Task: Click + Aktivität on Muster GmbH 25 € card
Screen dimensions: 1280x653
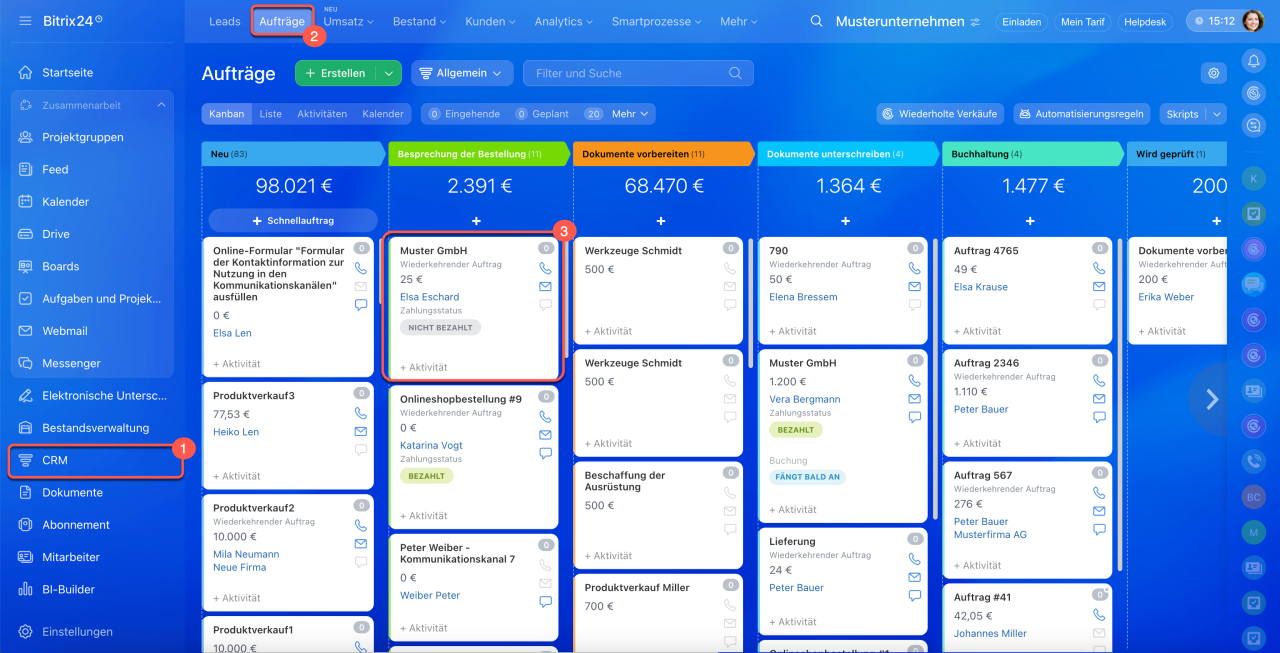Action: (x=424, y=368)
